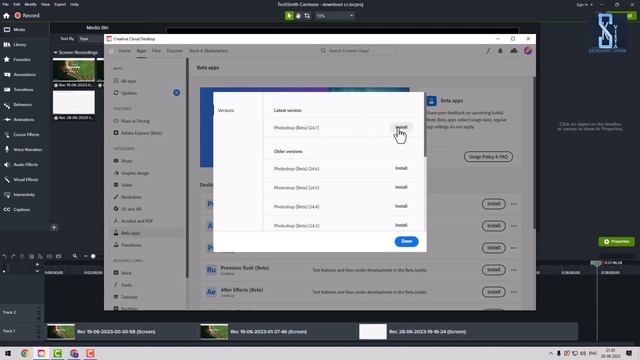Open the Transitions panel

[x=19, y=90]
